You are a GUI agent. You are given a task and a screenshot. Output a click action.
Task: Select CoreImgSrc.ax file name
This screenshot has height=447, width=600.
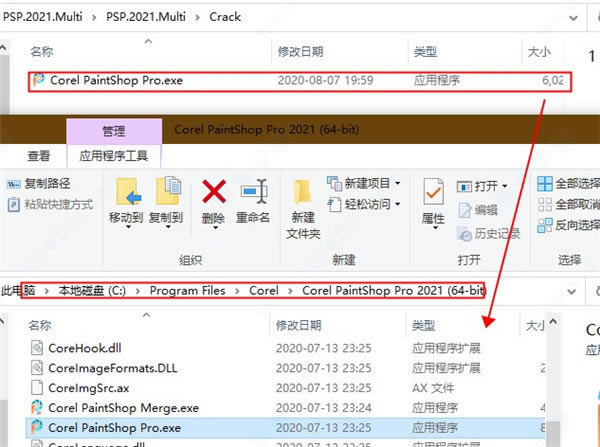click(88, 388)
